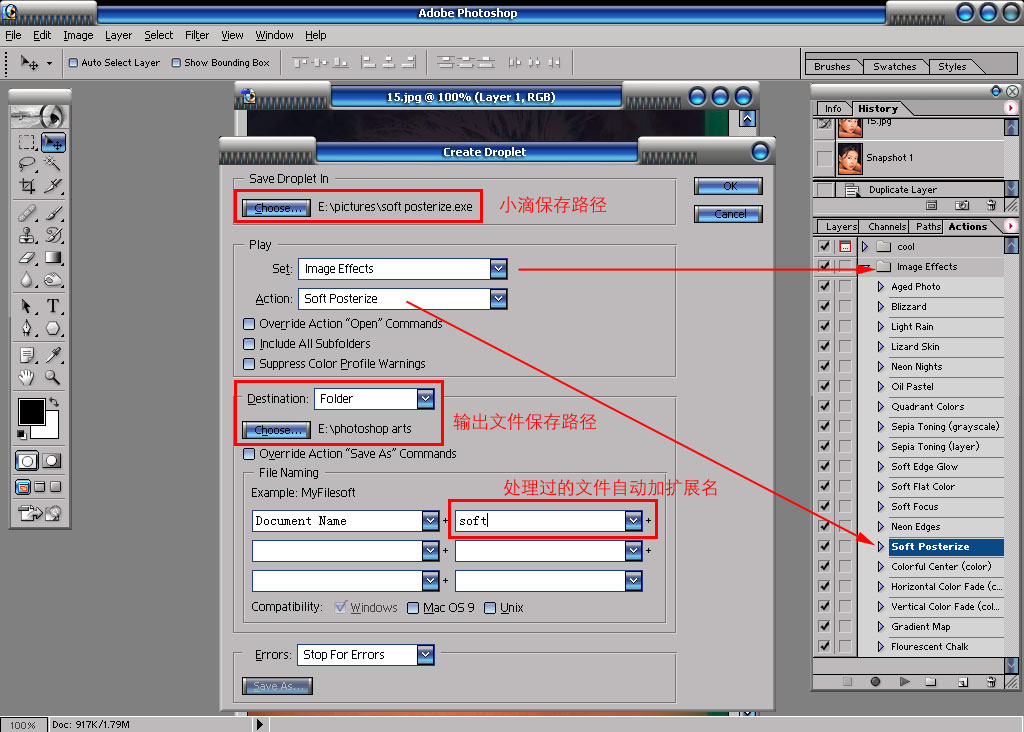Switch to the Layers tab

840,227
